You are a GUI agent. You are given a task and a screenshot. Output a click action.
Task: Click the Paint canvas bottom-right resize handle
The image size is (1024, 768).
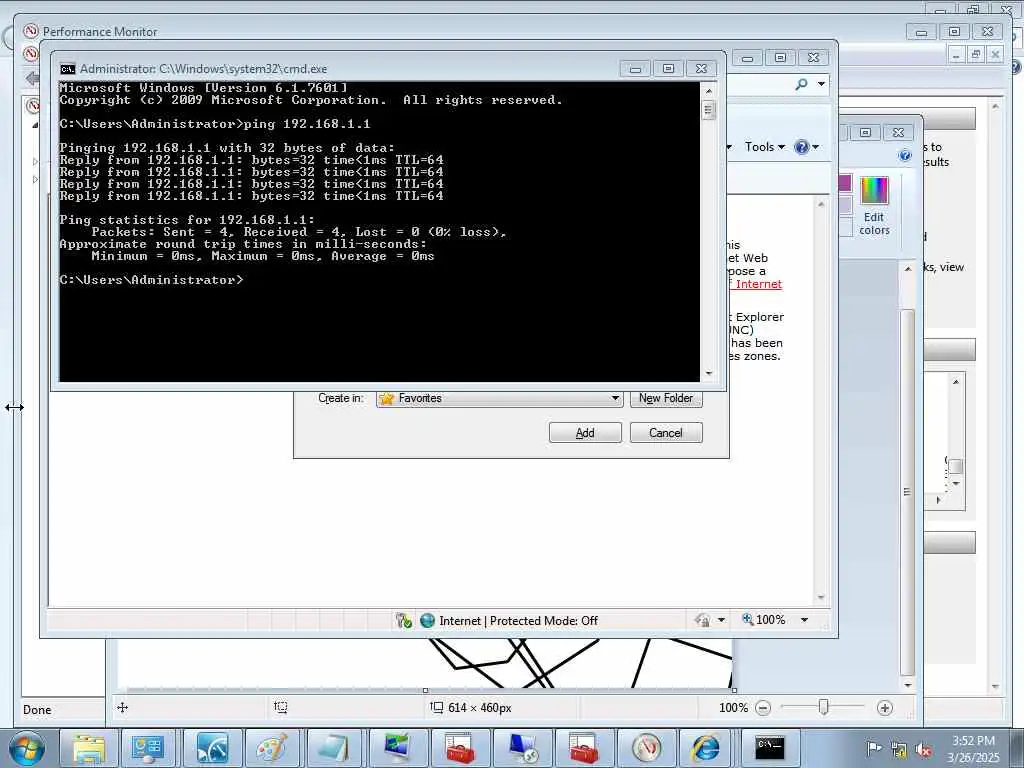click(734, 690)
